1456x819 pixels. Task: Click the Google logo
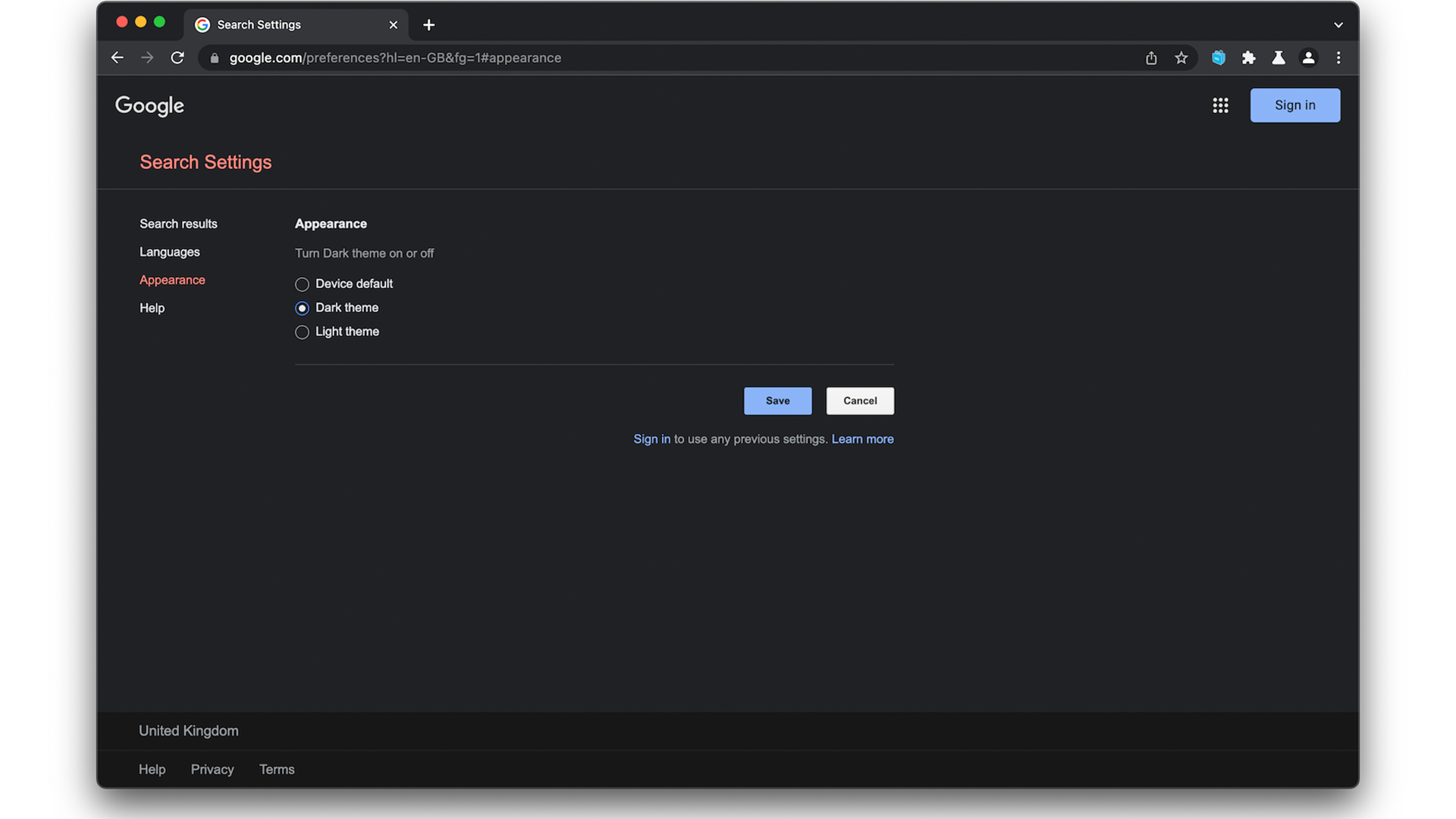click(x=149, y=105)
